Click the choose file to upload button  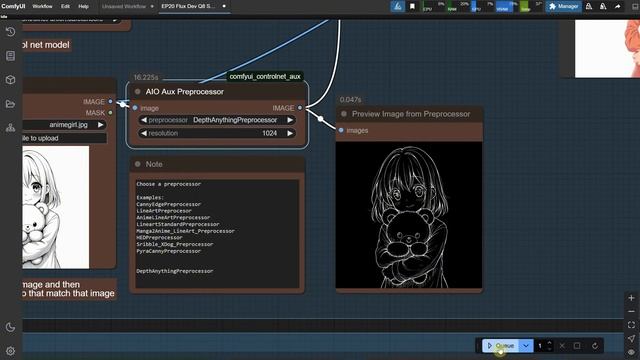[64, 138]
